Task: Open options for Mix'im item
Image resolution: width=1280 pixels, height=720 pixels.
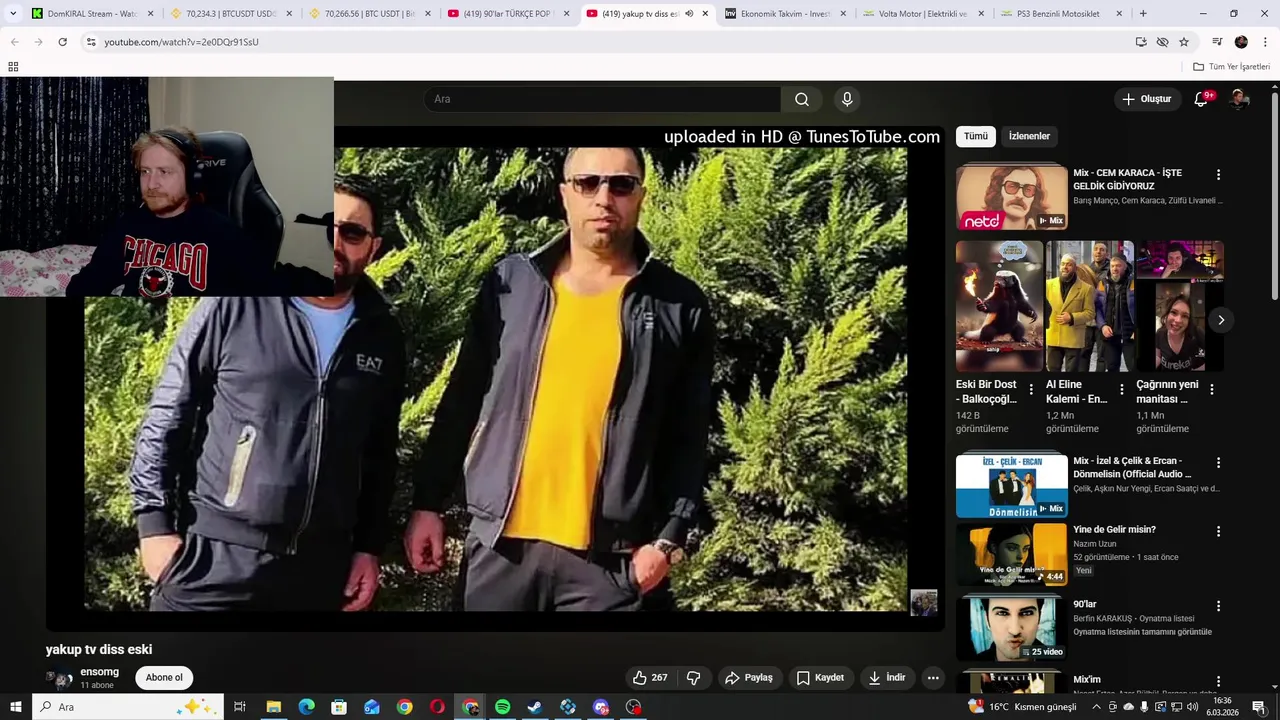Action: [1218, 681]
